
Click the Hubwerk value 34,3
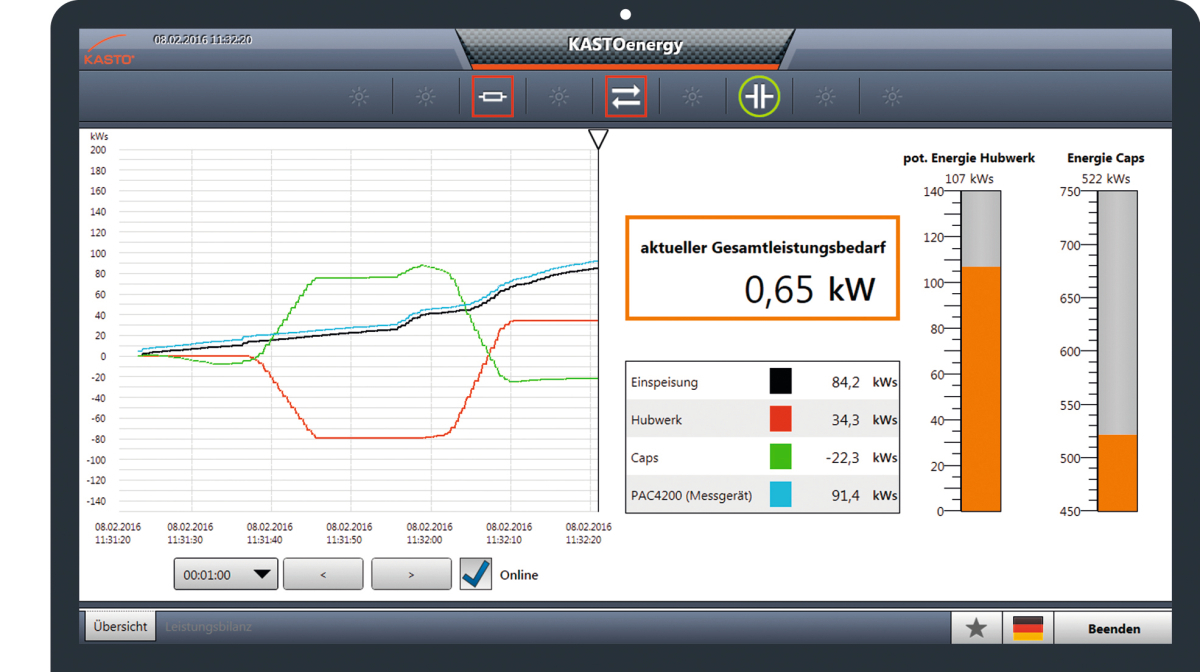click(845, 420)
